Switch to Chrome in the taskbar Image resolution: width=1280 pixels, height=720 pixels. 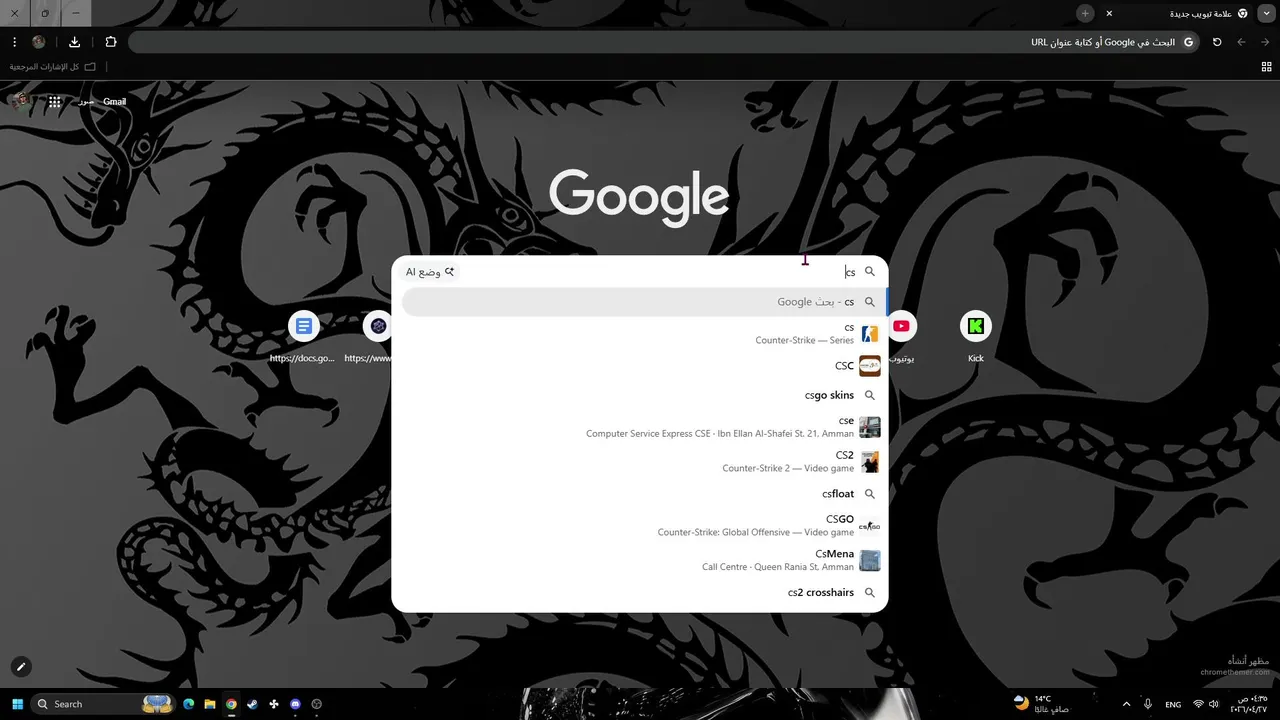coord(231,704)
